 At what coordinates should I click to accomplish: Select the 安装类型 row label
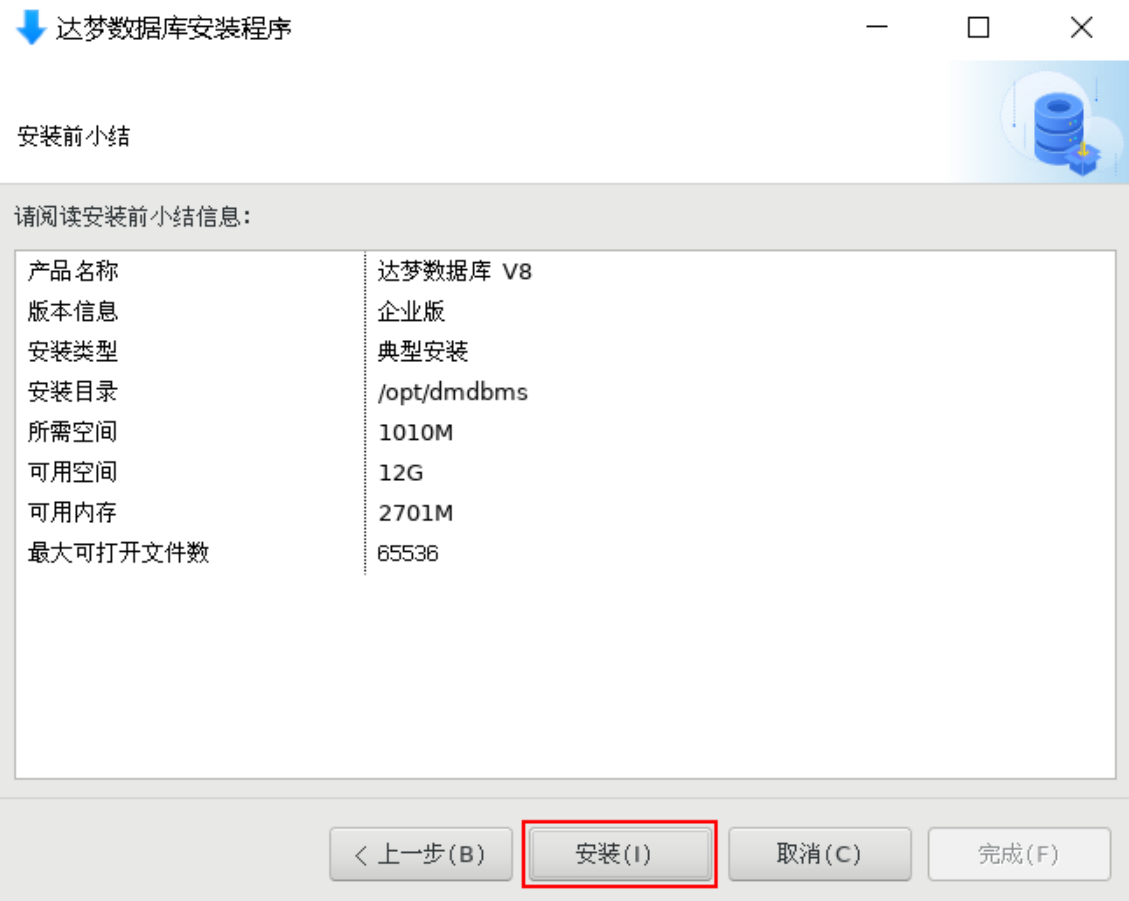tap(73, 352)
